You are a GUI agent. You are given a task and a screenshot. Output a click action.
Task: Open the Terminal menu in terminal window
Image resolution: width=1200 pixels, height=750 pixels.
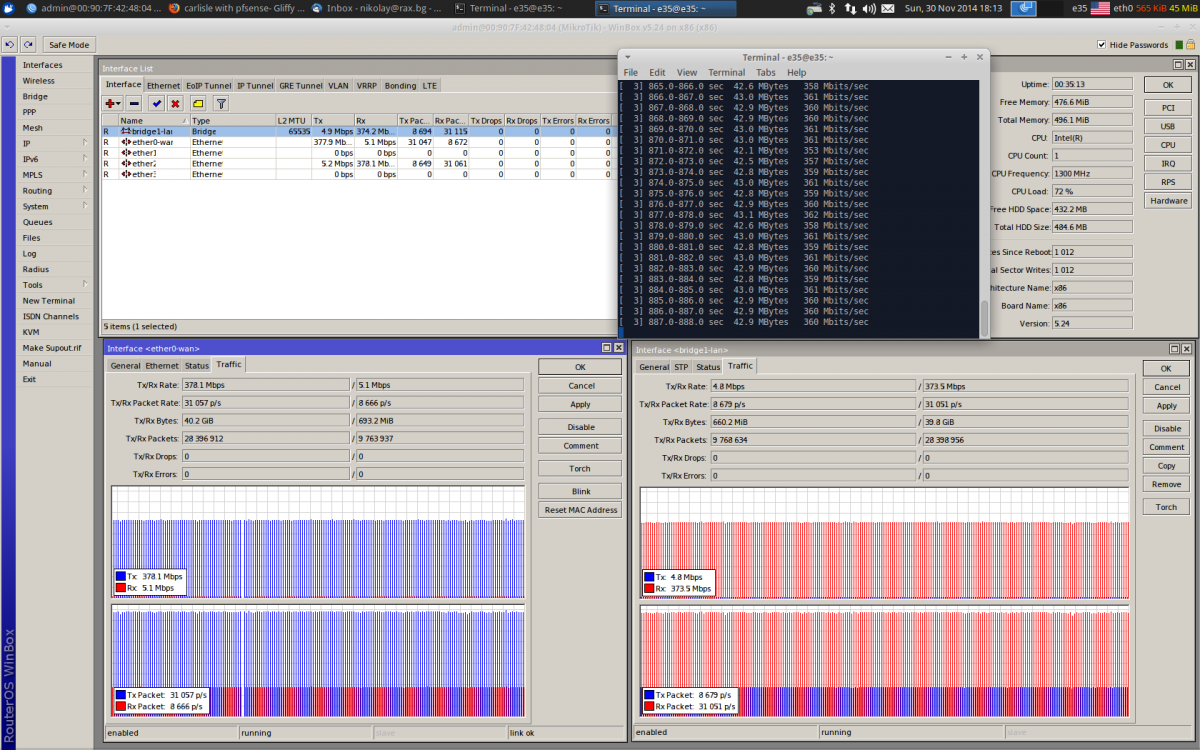coord(726,73)
